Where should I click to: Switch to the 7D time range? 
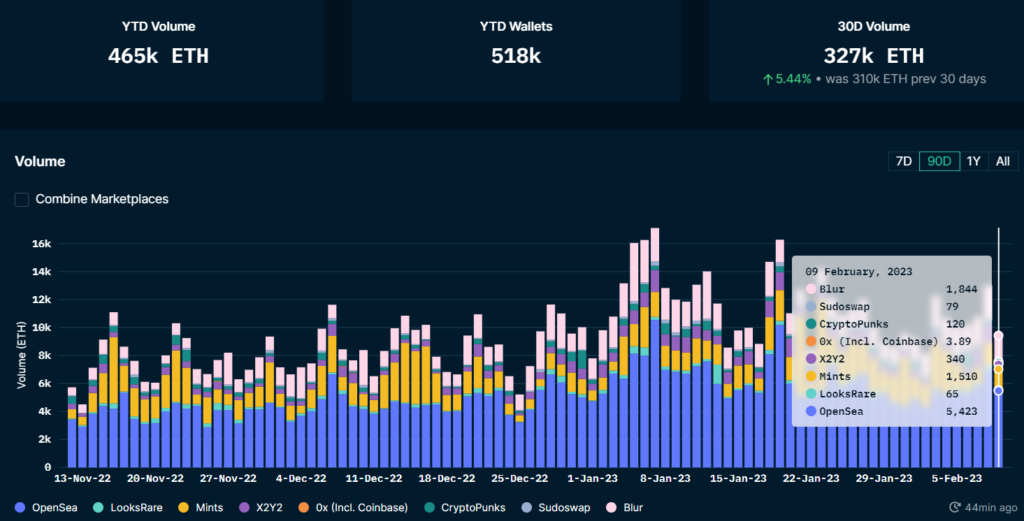pyautogui.click(x=903, y=161)
